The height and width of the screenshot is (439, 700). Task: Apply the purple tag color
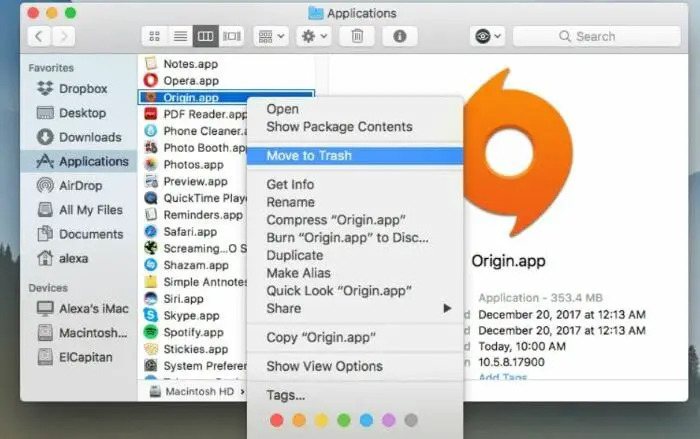click(x=388, y=420)
